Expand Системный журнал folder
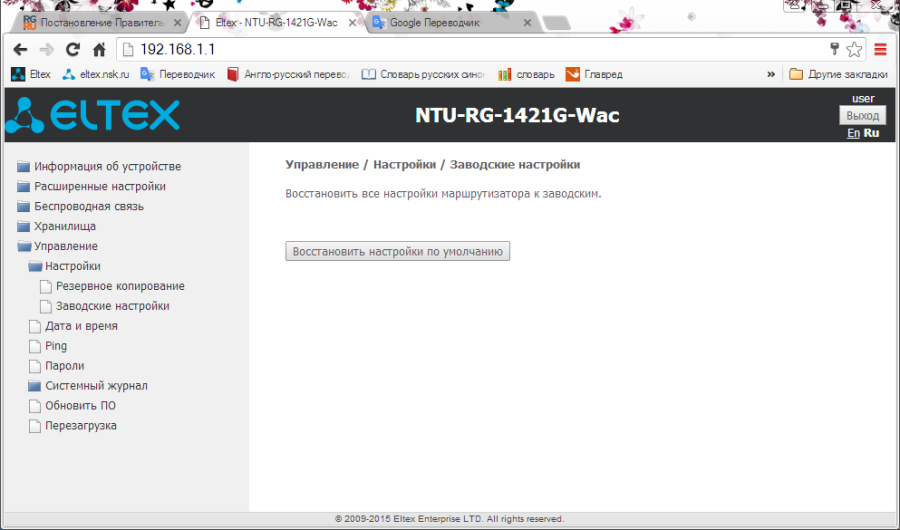The height and width of the screenshot is (530, 900). click(88, 386)
